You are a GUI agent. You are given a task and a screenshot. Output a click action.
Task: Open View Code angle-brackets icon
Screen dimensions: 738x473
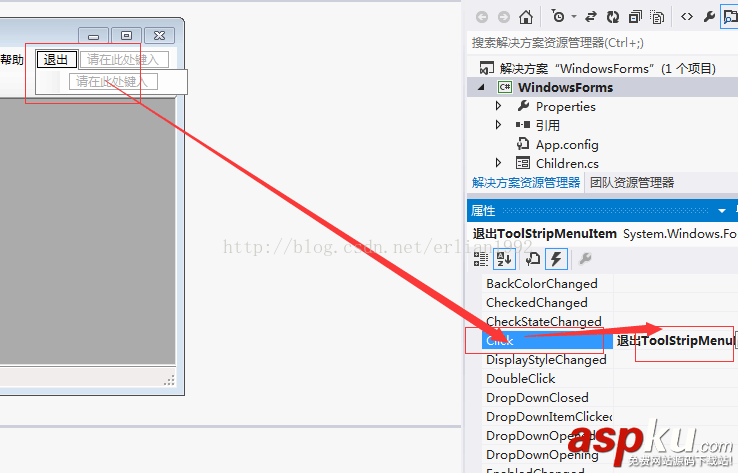[687, 17]
